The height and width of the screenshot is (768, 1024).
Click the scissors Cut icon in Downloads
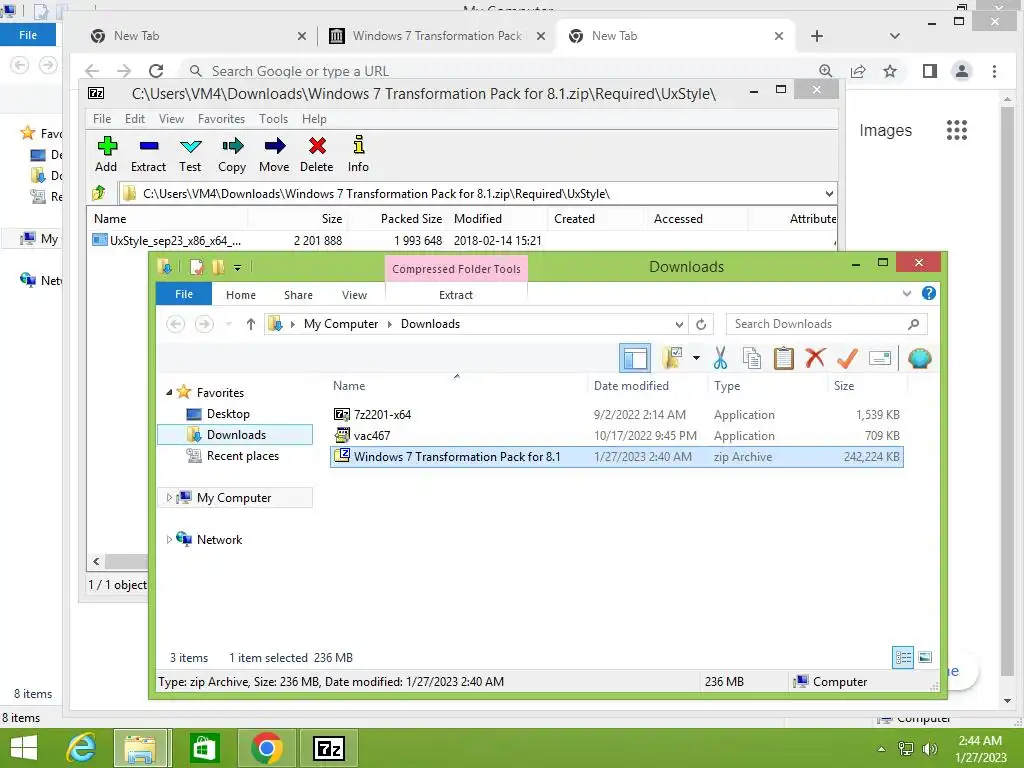coord(720,358)
